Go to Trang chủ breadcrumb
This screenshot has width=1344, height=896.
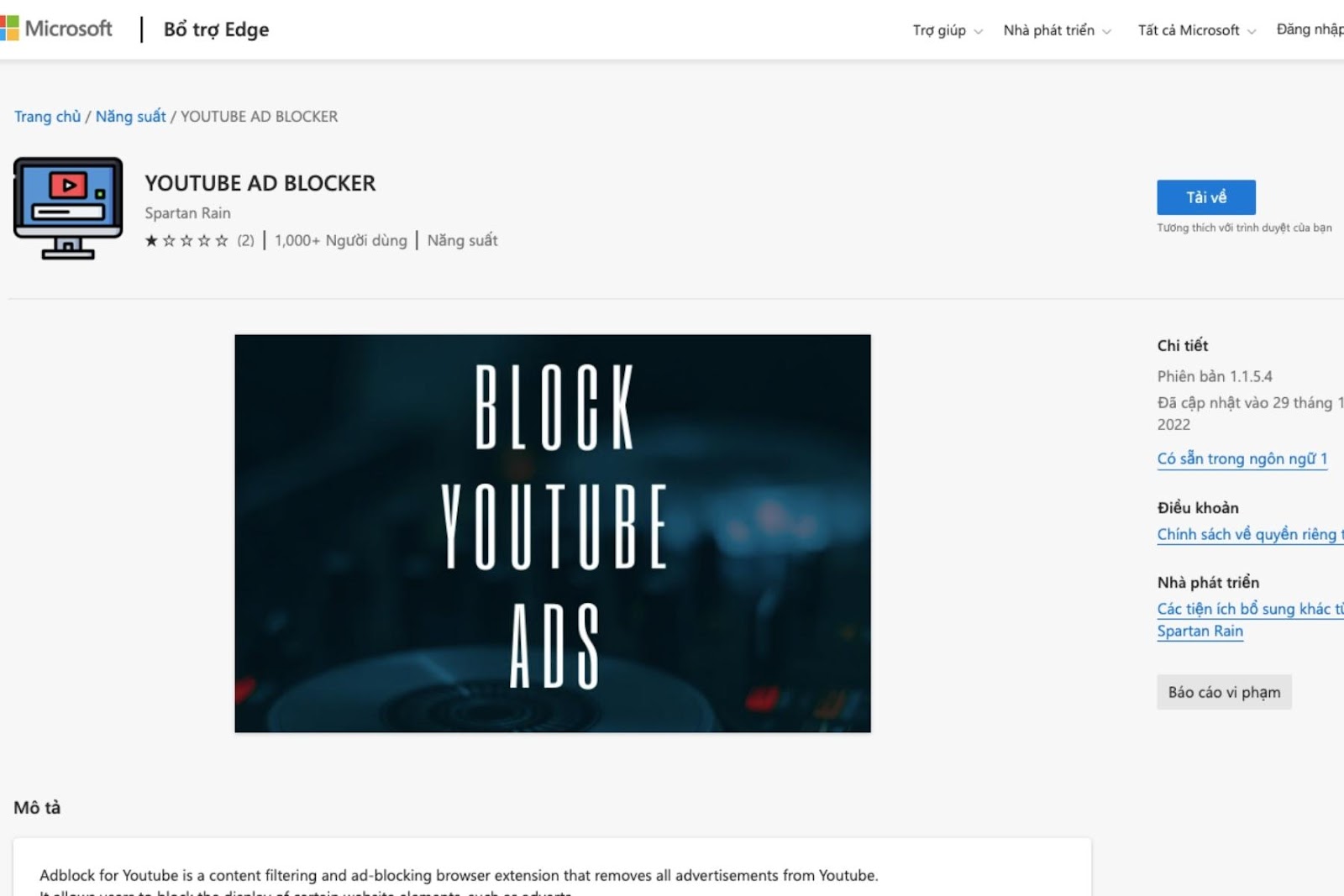tap(47, 117)
